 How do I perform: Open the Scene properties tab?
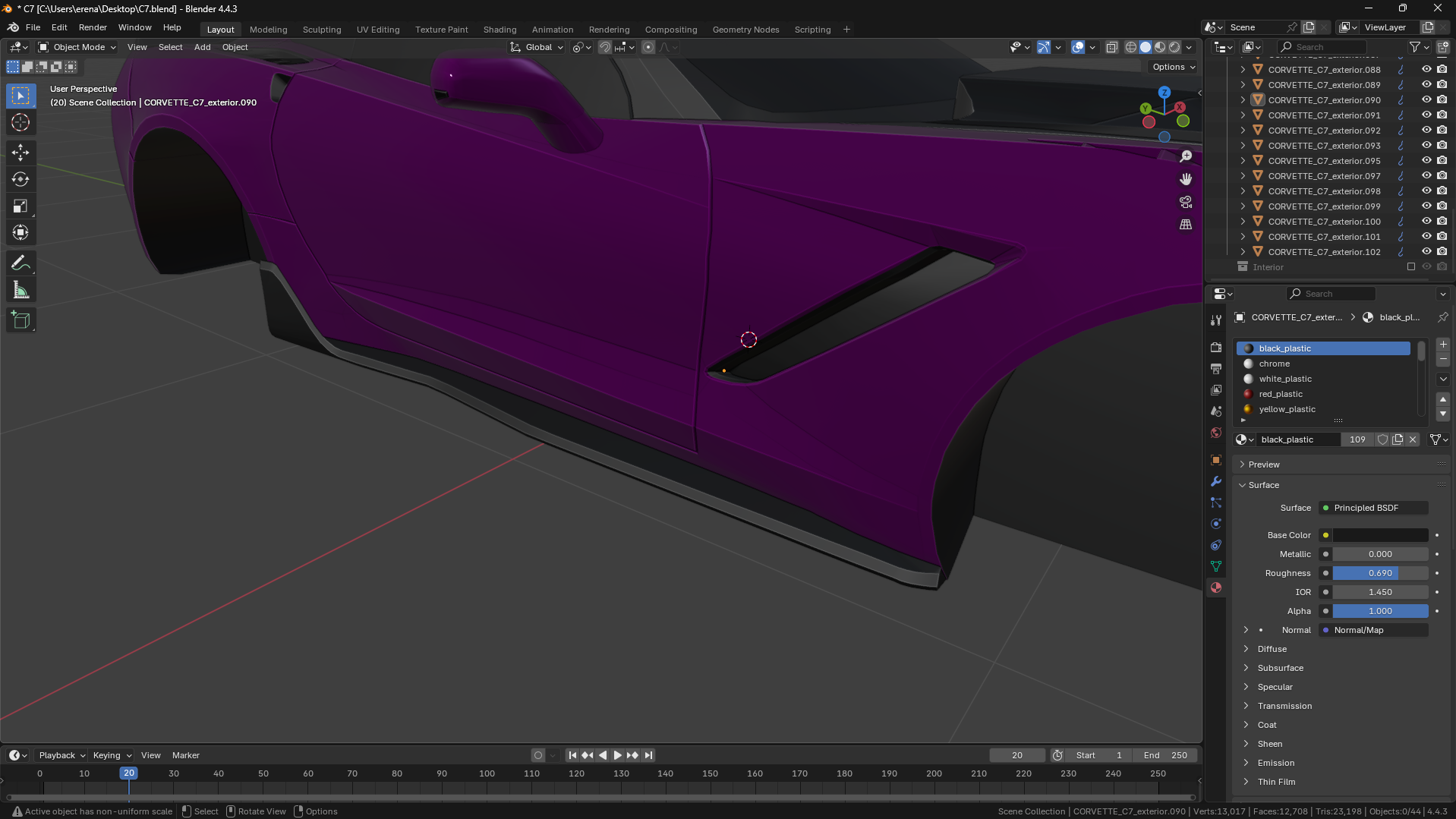pos(1216,411)
